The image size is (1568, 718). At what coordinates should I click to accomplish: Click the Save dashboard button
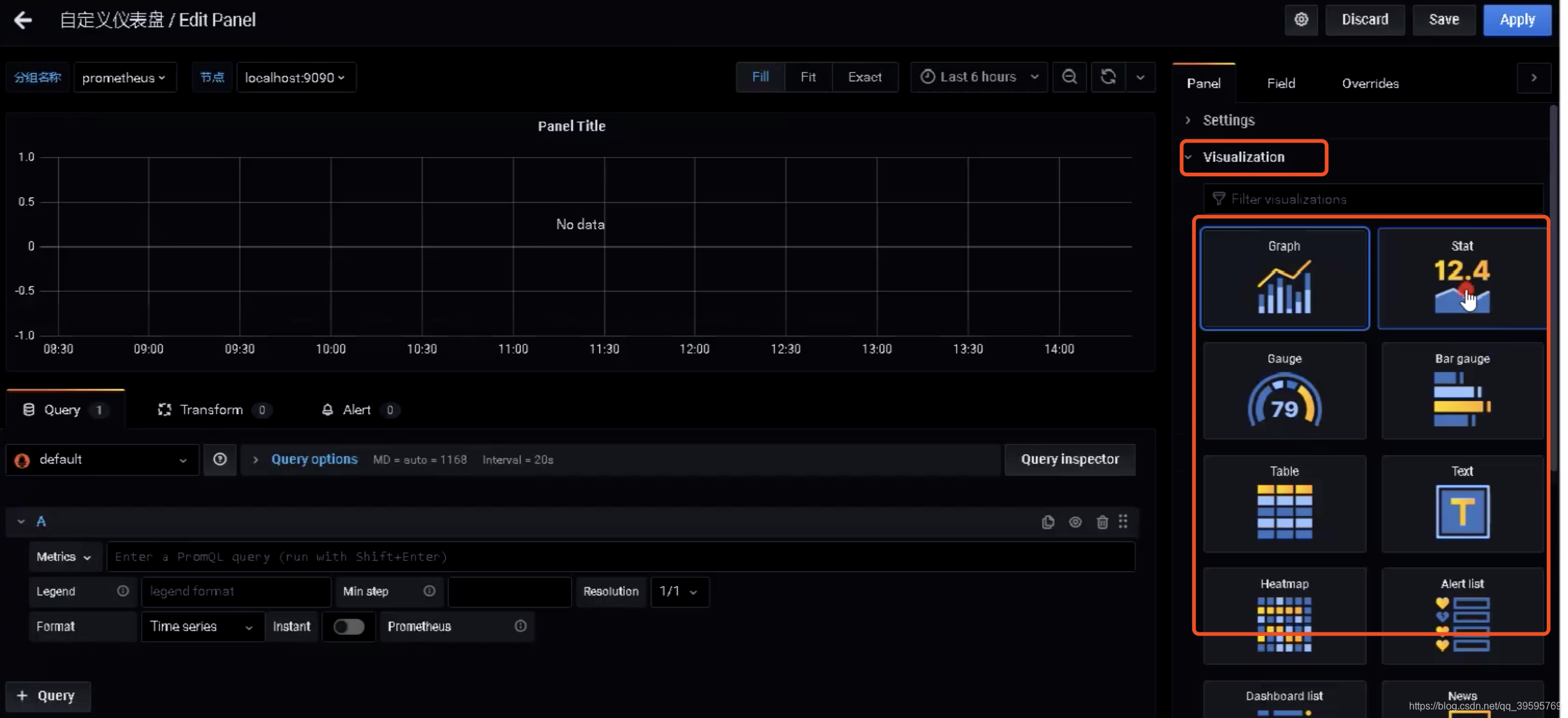tap(1444, 18)
